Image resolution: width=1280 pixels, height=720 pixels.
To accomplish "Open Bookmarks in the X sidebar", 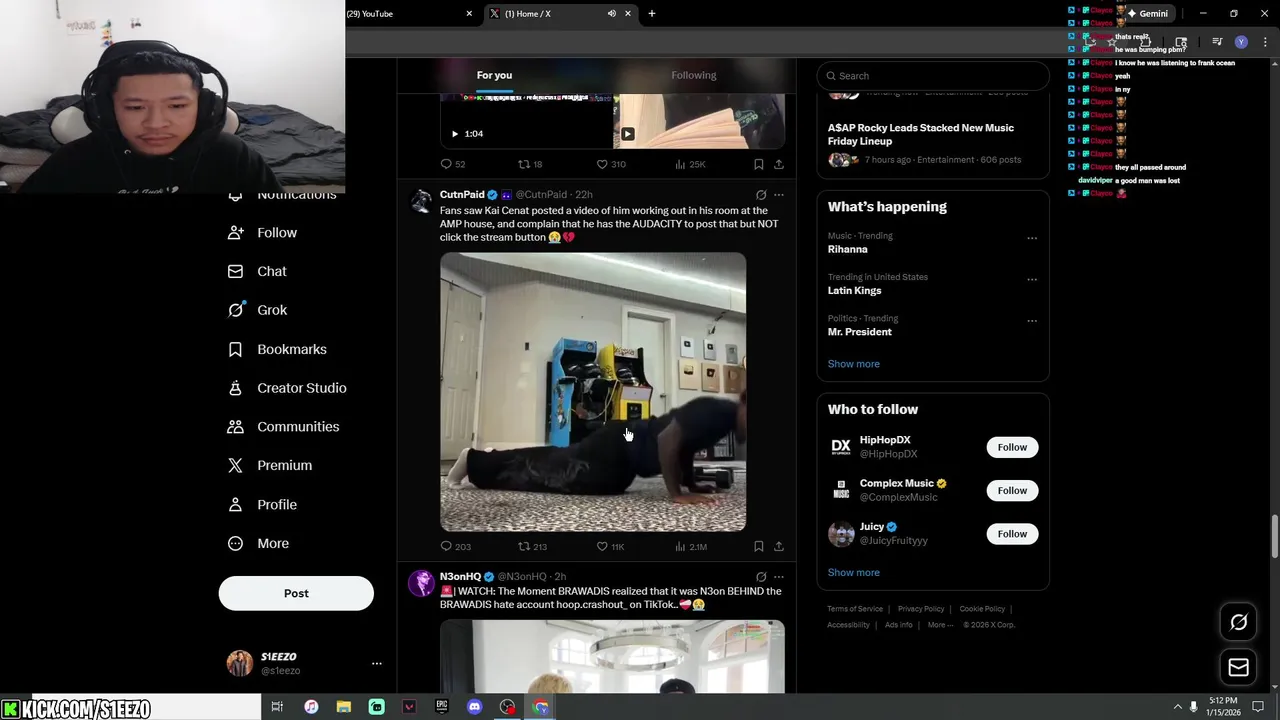I will 278,349.
